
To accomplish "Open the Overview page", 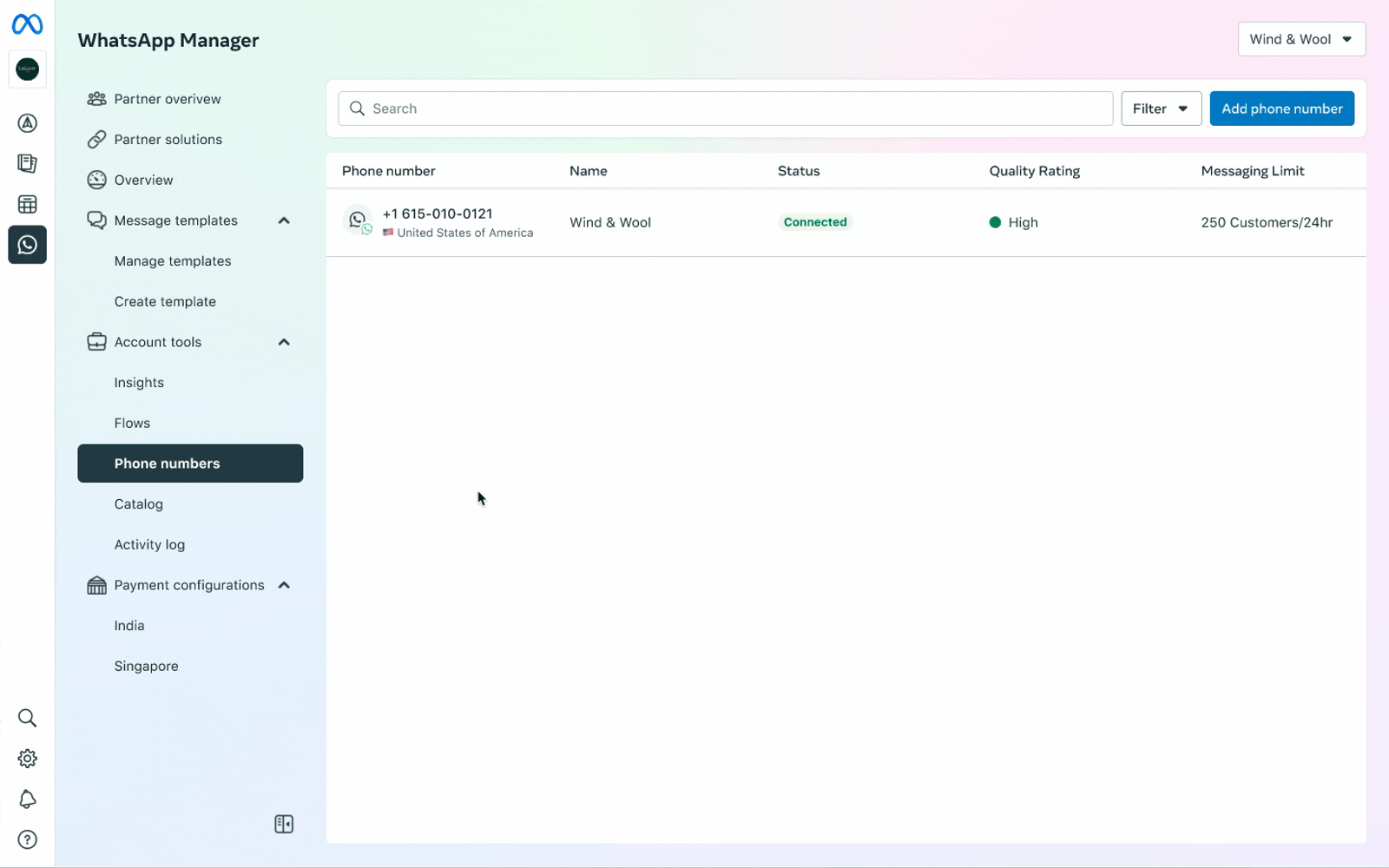I will point(144,180).
